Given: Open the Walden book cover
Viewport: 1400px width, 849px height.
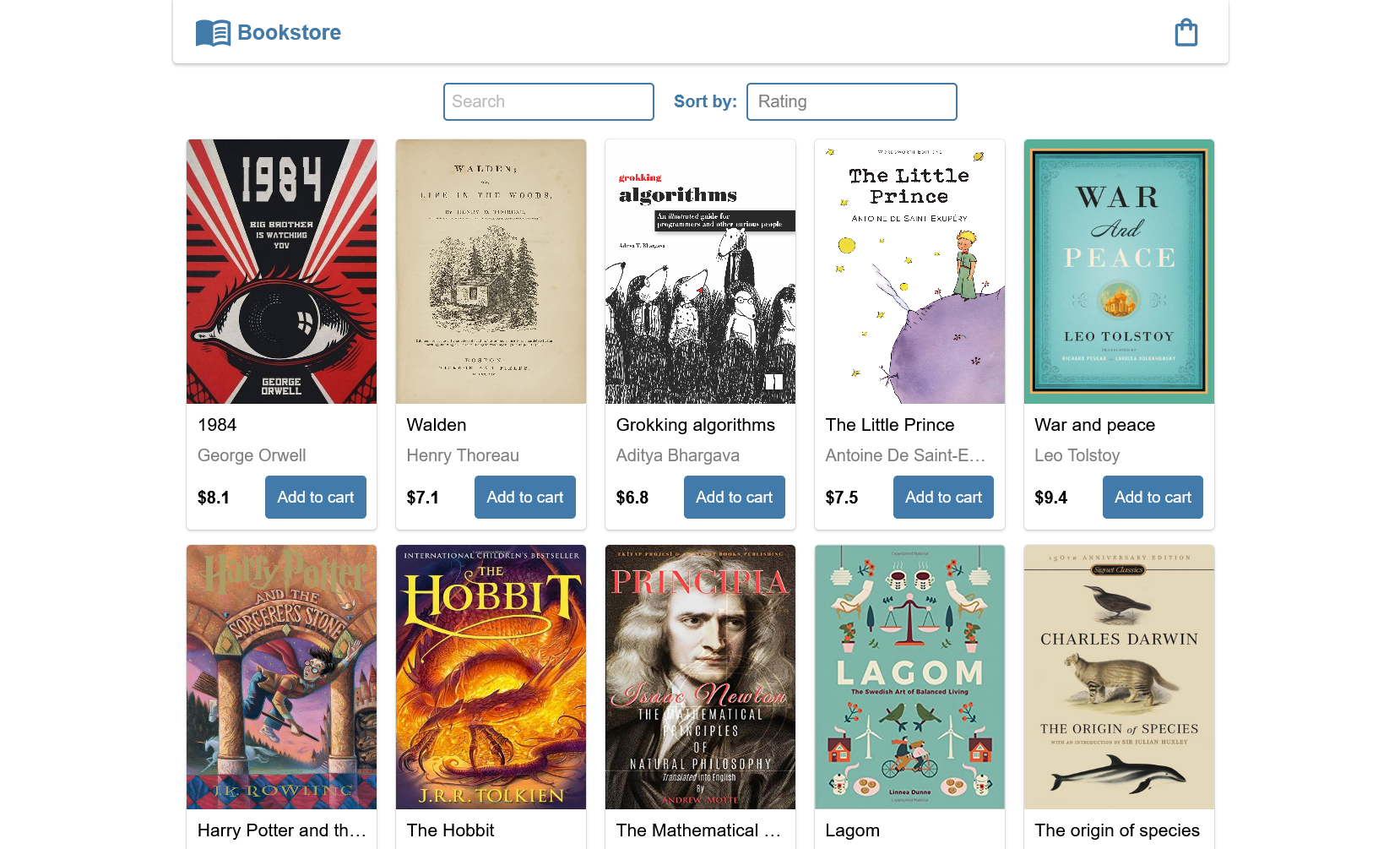Looking at the screenshot, I should click(491, 271).
